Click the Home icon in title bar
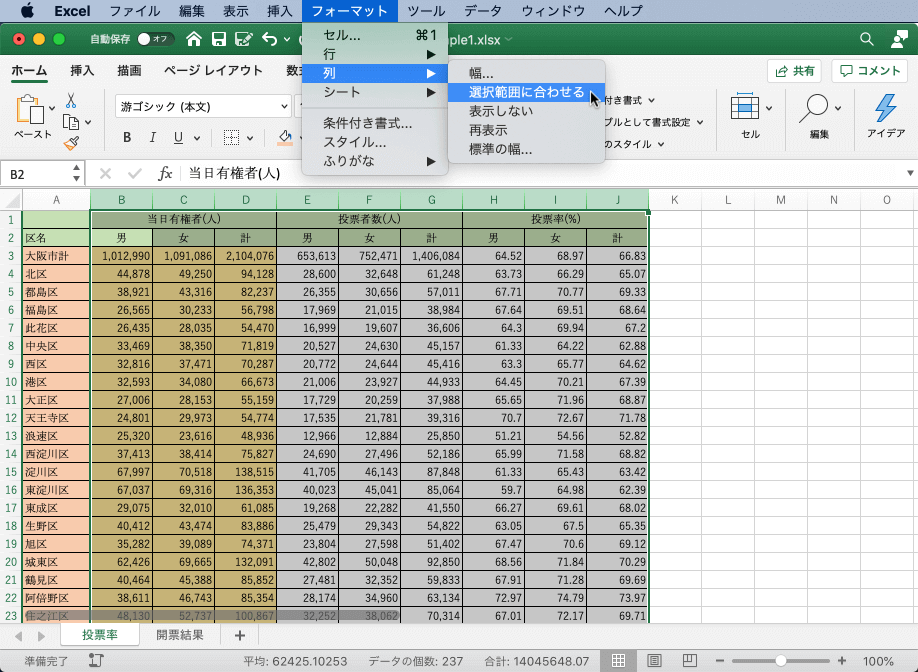Viewport: 918px width, 672px height. pyautogui.click(x=194, y=39)
